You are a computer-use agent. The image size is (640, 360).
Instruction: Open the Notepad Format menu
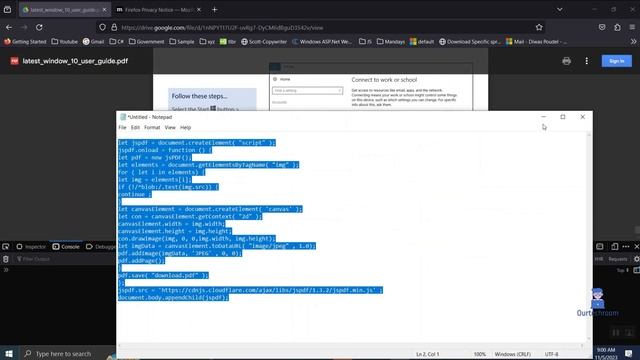[152, 127]
